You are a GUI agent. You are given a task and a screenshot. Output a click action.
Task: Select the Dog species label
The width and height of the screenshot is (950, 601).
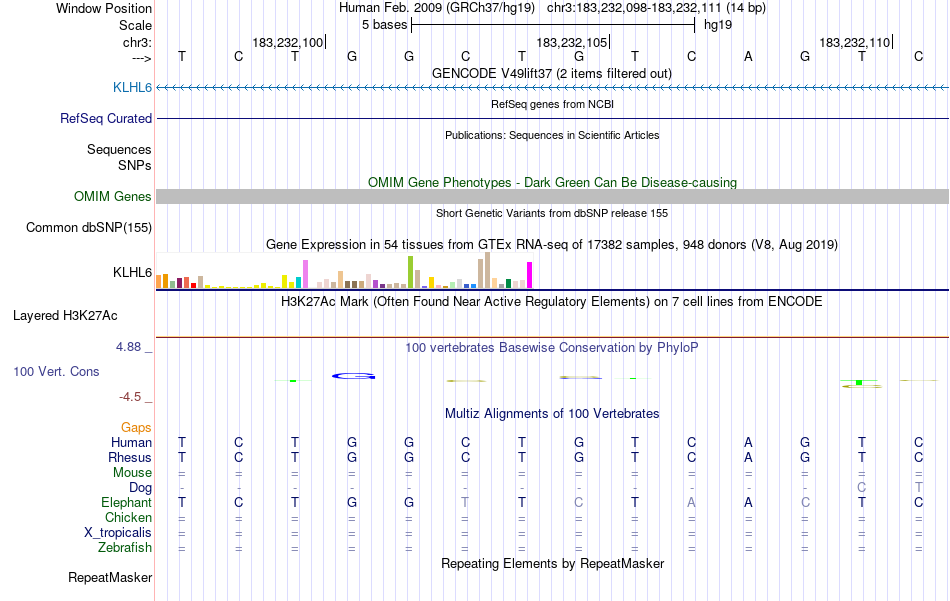click(x=140, y=487)
